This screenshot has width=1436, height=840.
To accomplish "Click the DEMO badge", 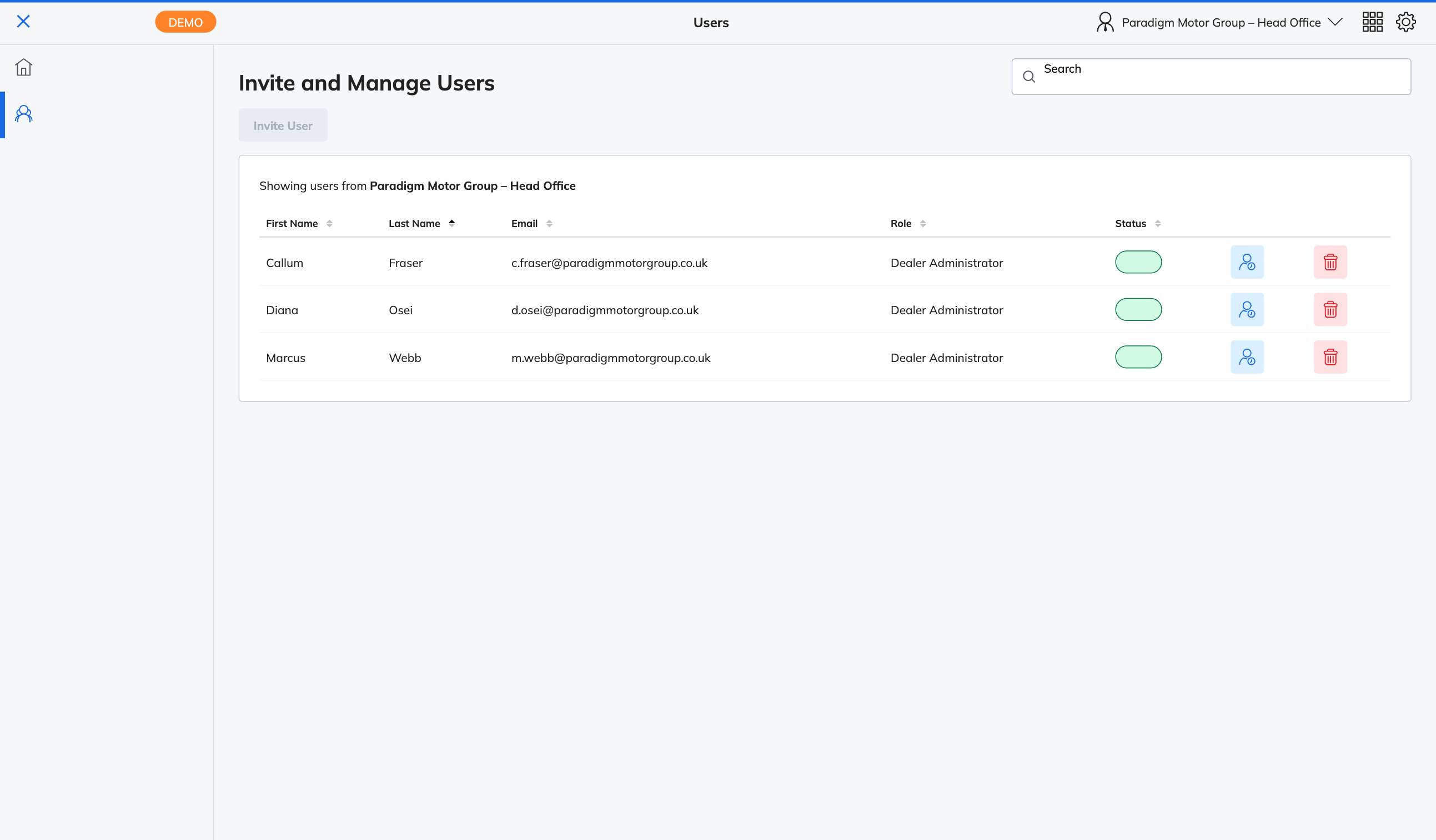I will (x=185, y=22).
